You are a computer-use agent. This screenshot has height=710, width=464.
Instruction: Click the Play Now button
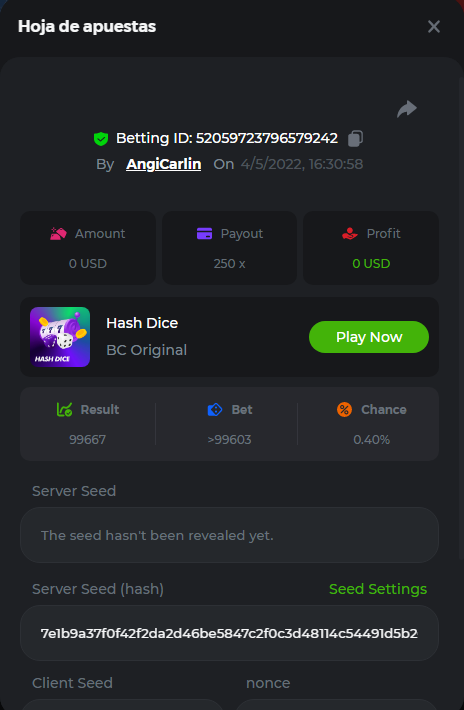[369, 337]
